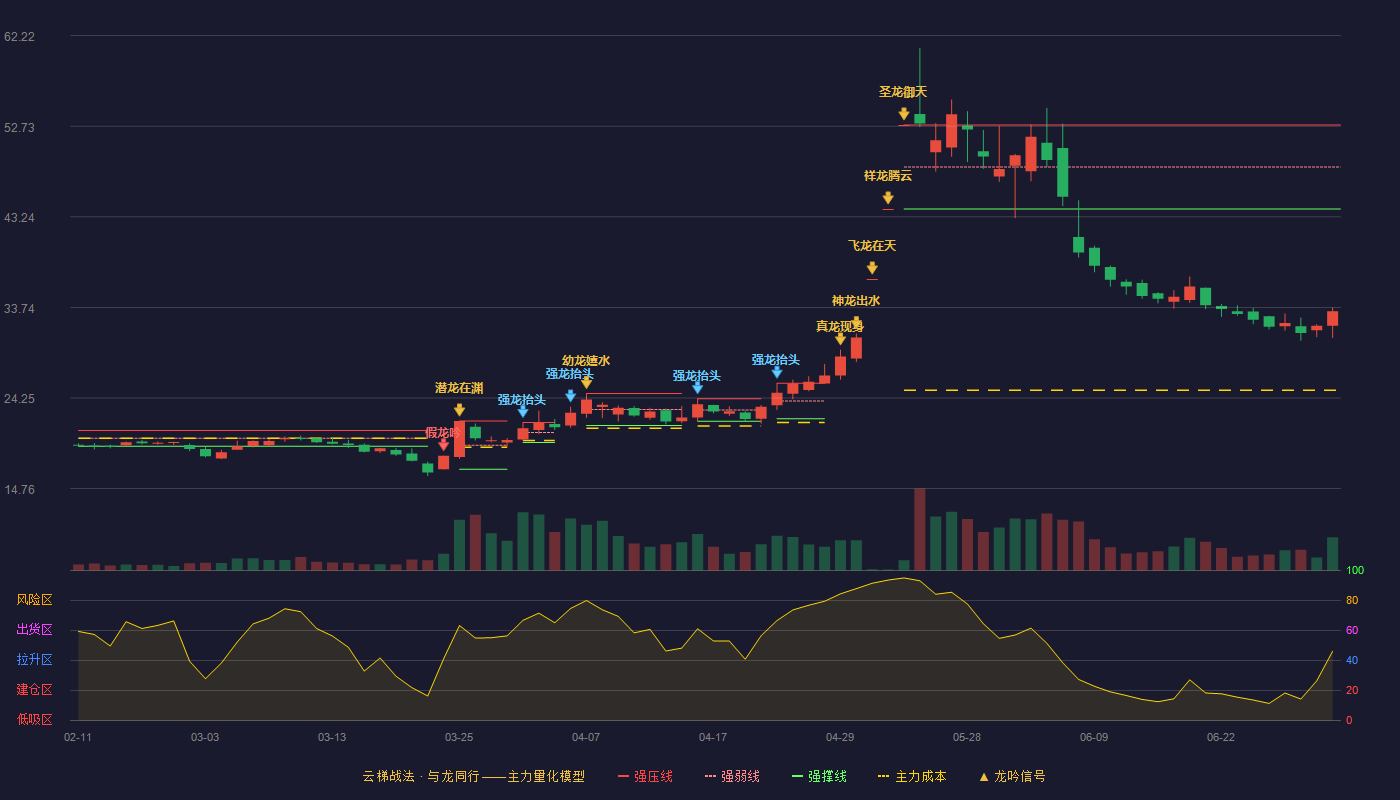Click the 潜龙在渊 signal arrow
This screenshot has width=1400, height=800.
459,410
